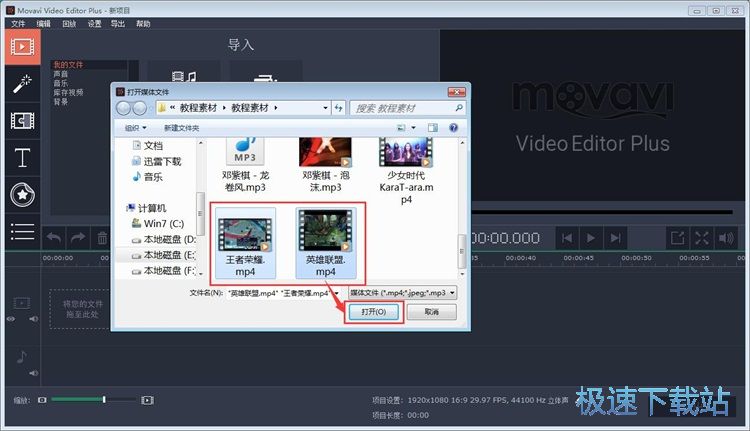Click the dialog Back navigation button
Screen dimensions: 750x431
pyautogui.click(x=123, y=108)
